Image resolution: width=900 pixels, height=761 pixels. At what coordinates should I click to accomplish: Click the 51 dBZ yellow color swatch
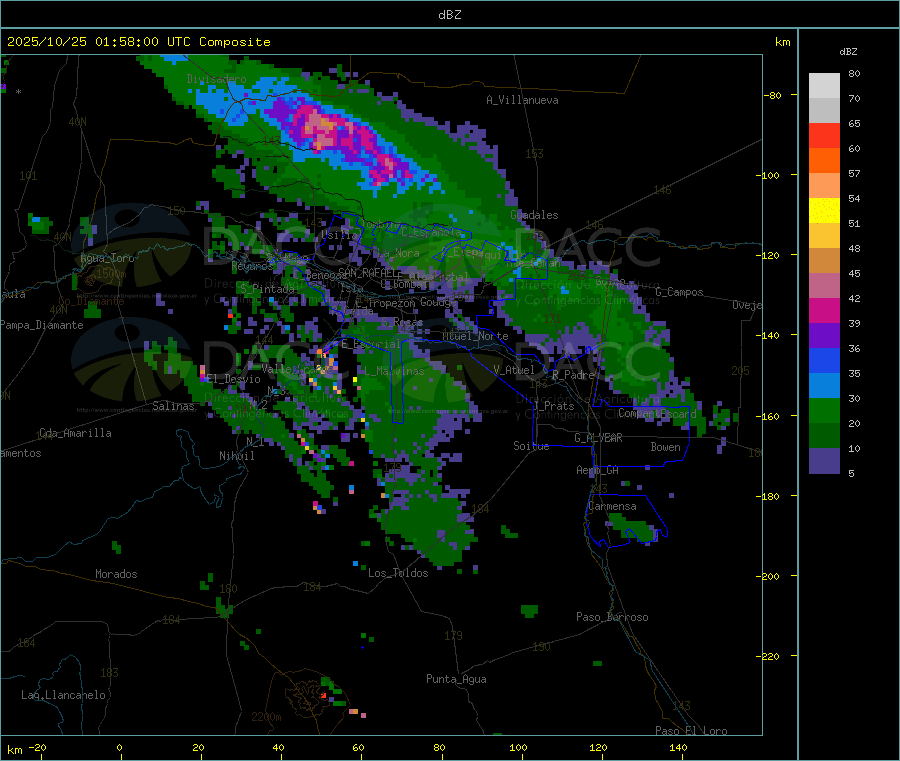[x=824, y=211]
